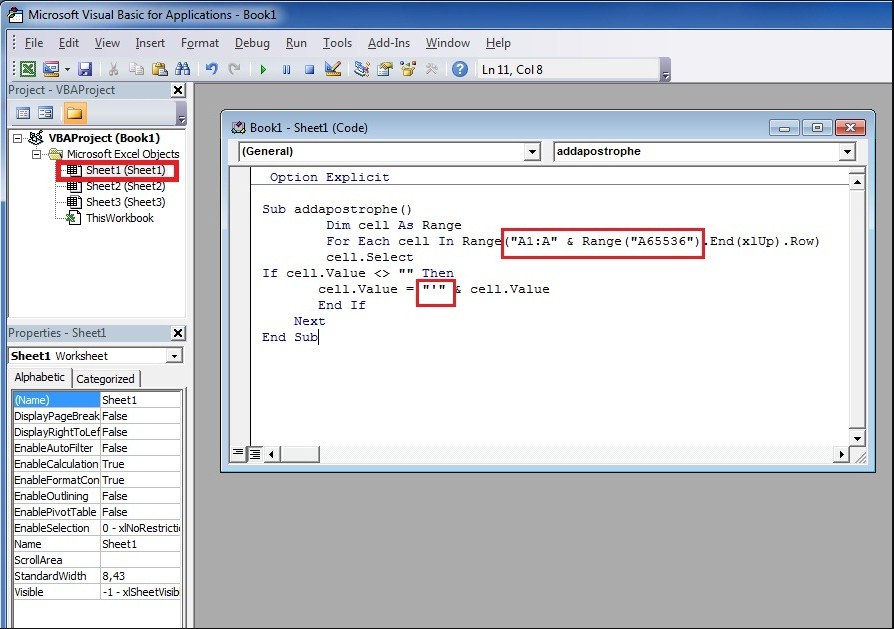The image size is (894, 629).
Task: Open Visual Basic Help question icon
Action: [x=460, y=69]
